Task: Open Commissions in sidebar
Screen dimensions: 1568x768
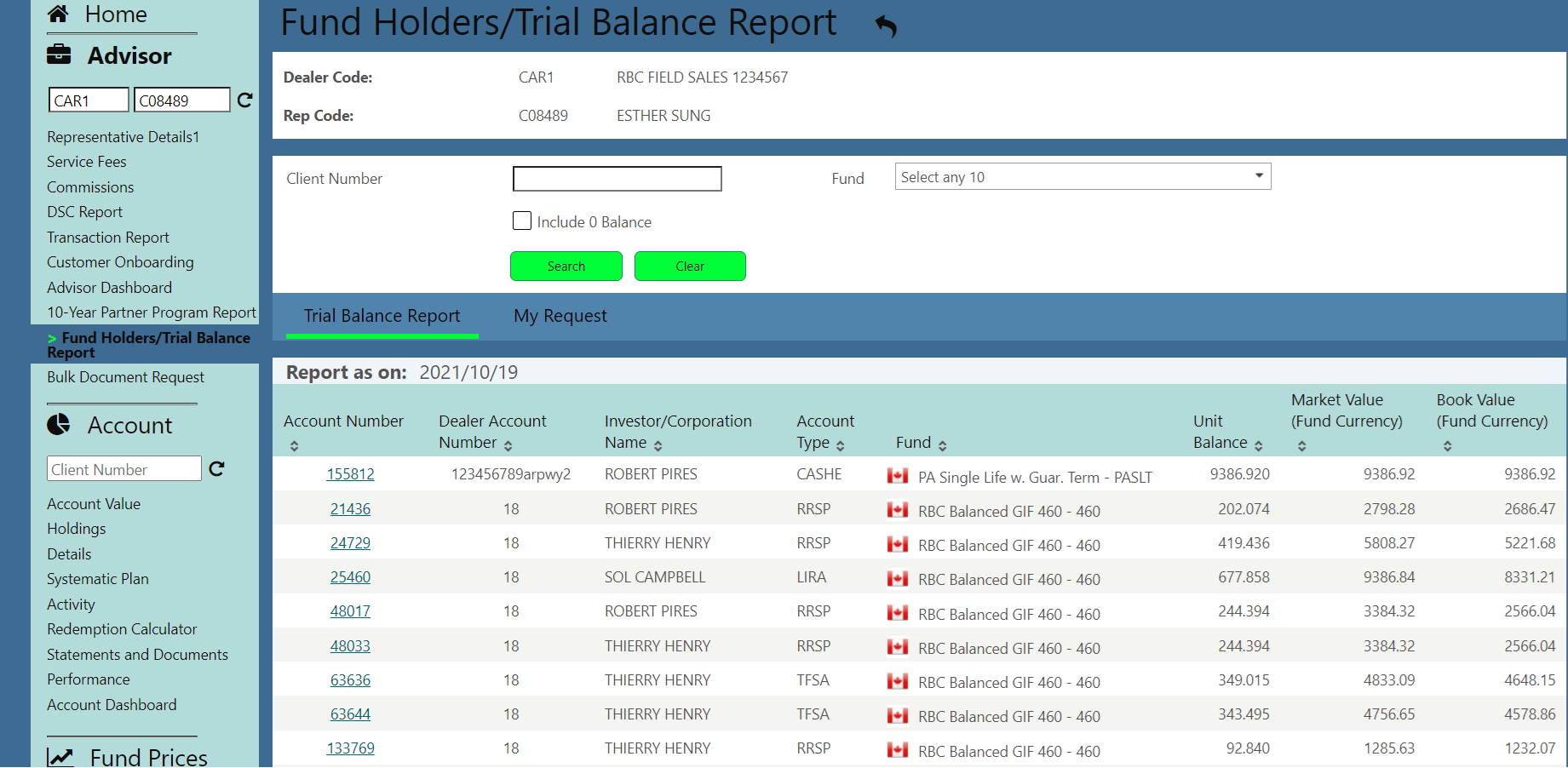Action: coord(90,187)
